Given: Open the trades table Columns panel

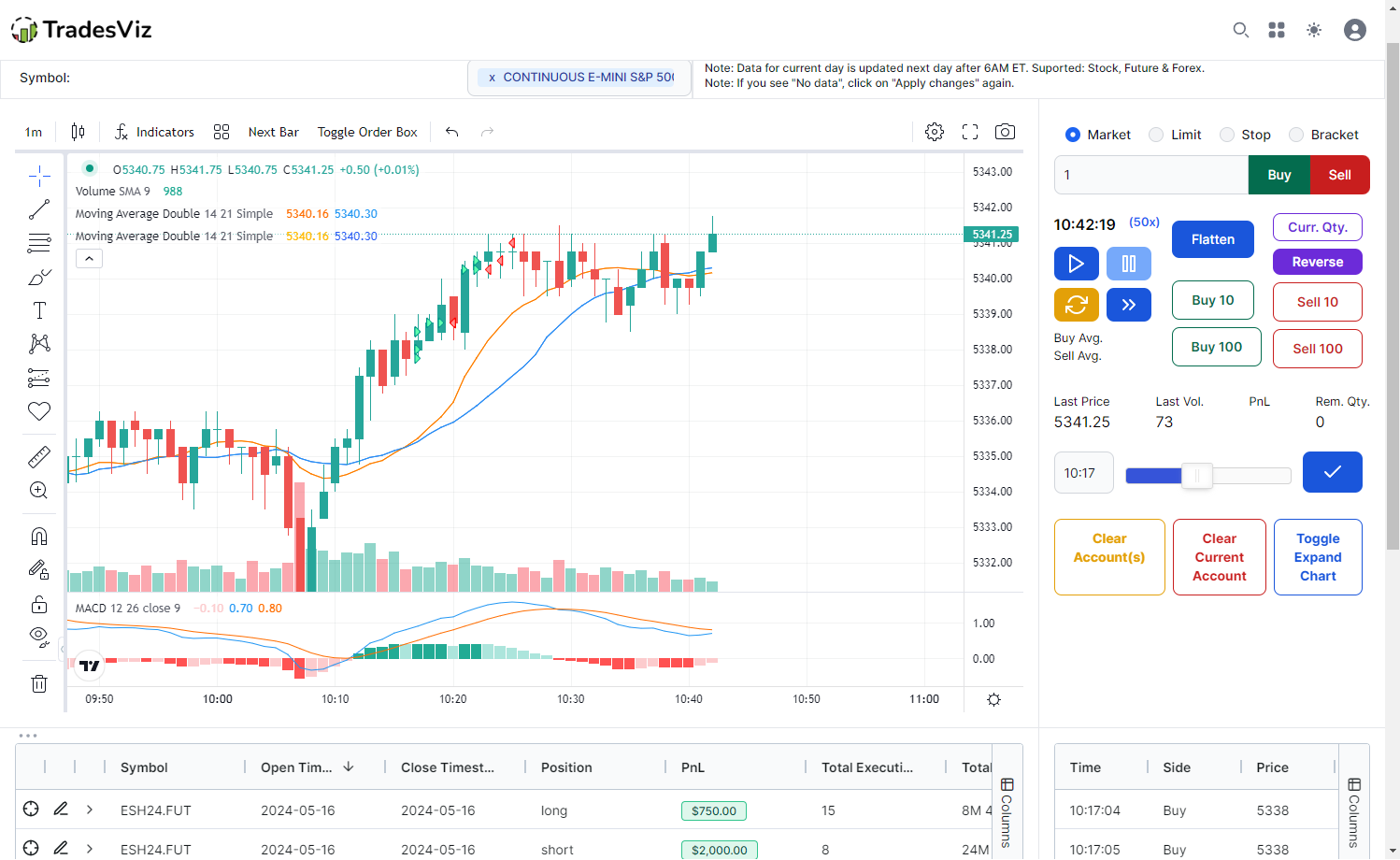Looking at the screenshot, I should (x=1007, y=813).
